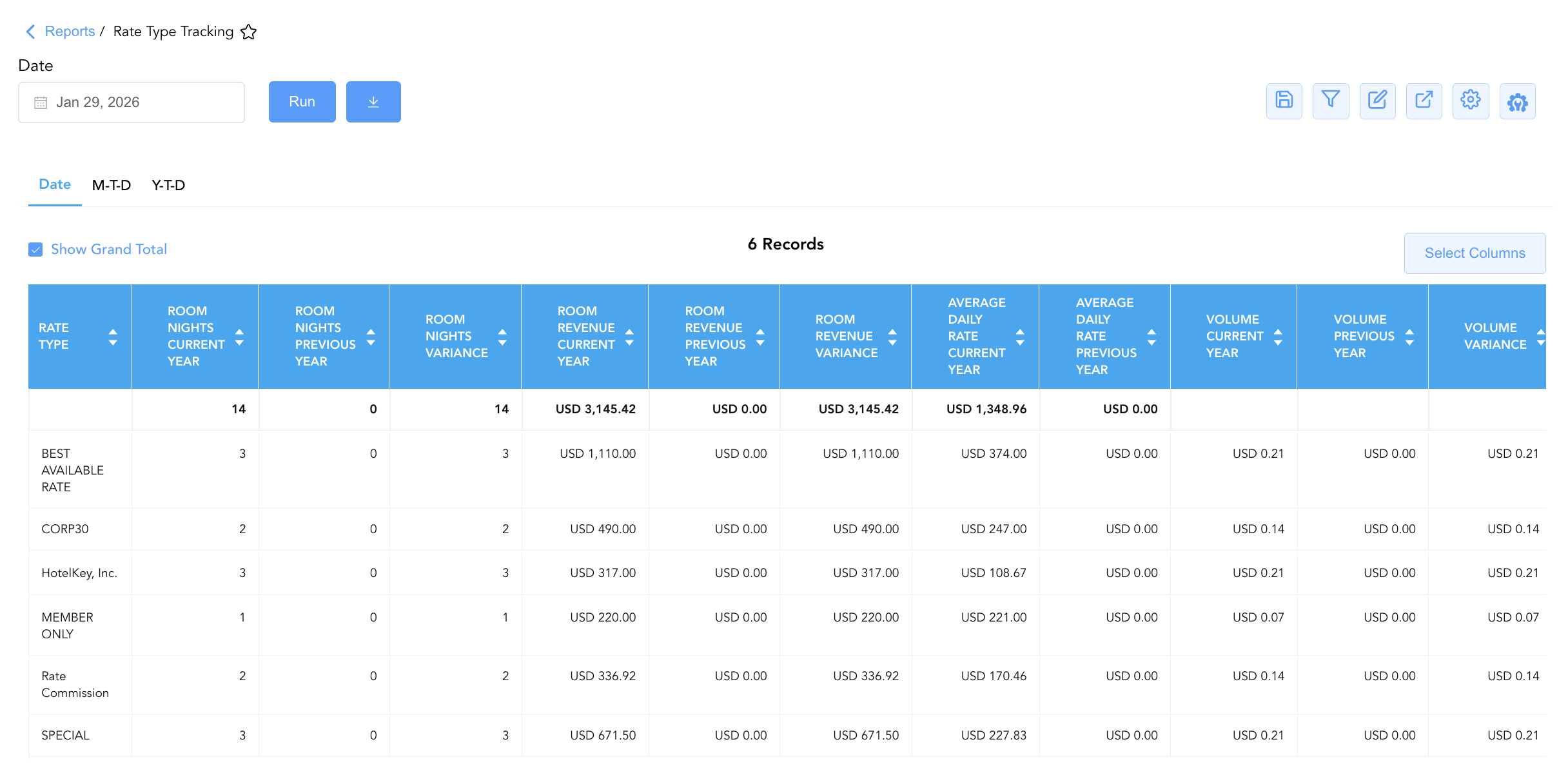Image resolution: width=1568 pixels, height=784 pixels.
Task: Sort by the Rate Type column arrows
Action: click(113, 337)
